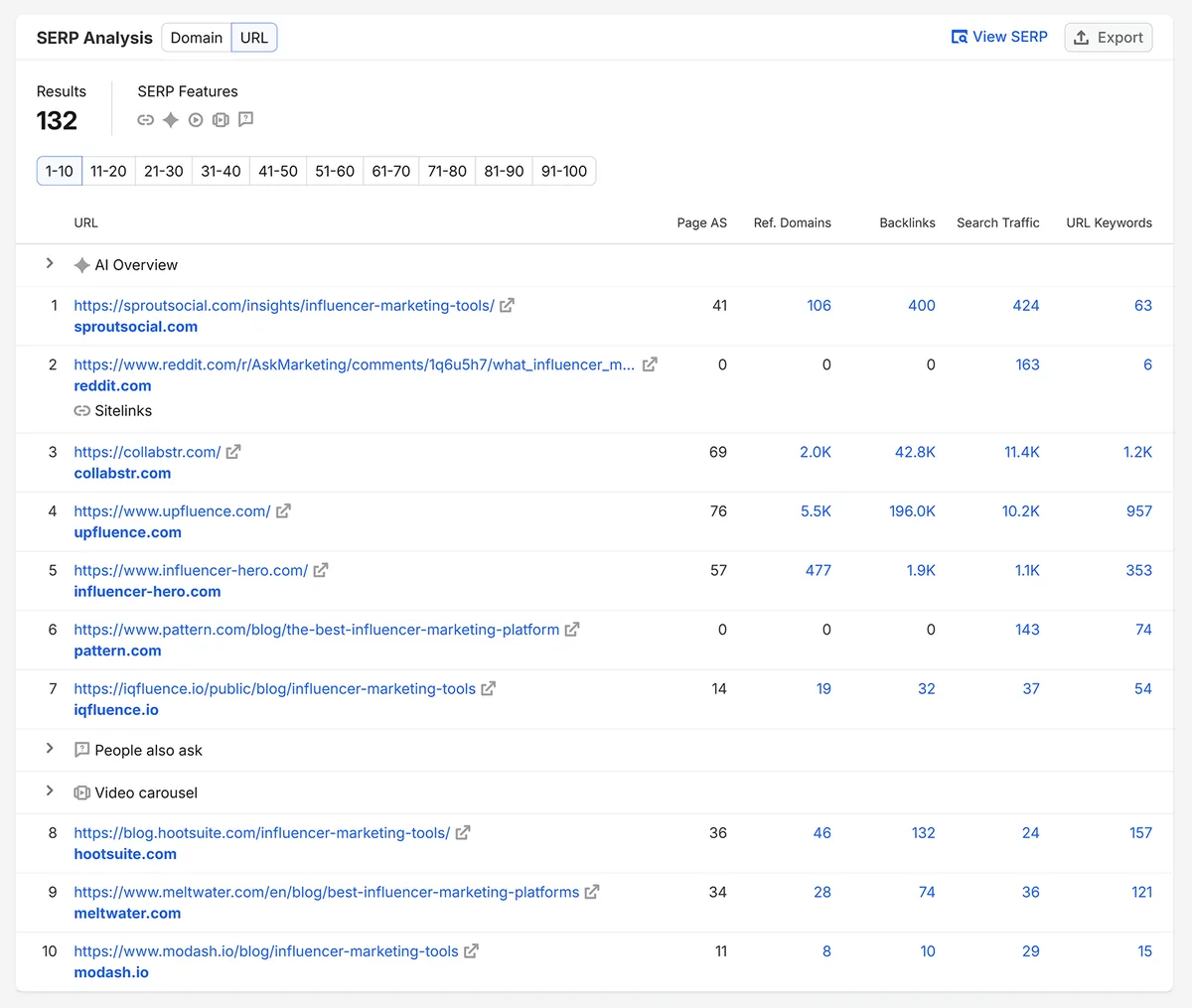The width and height of the screenshot is (1192, 1008).
Task: Click the People also ask row icon
Action: 82,750
